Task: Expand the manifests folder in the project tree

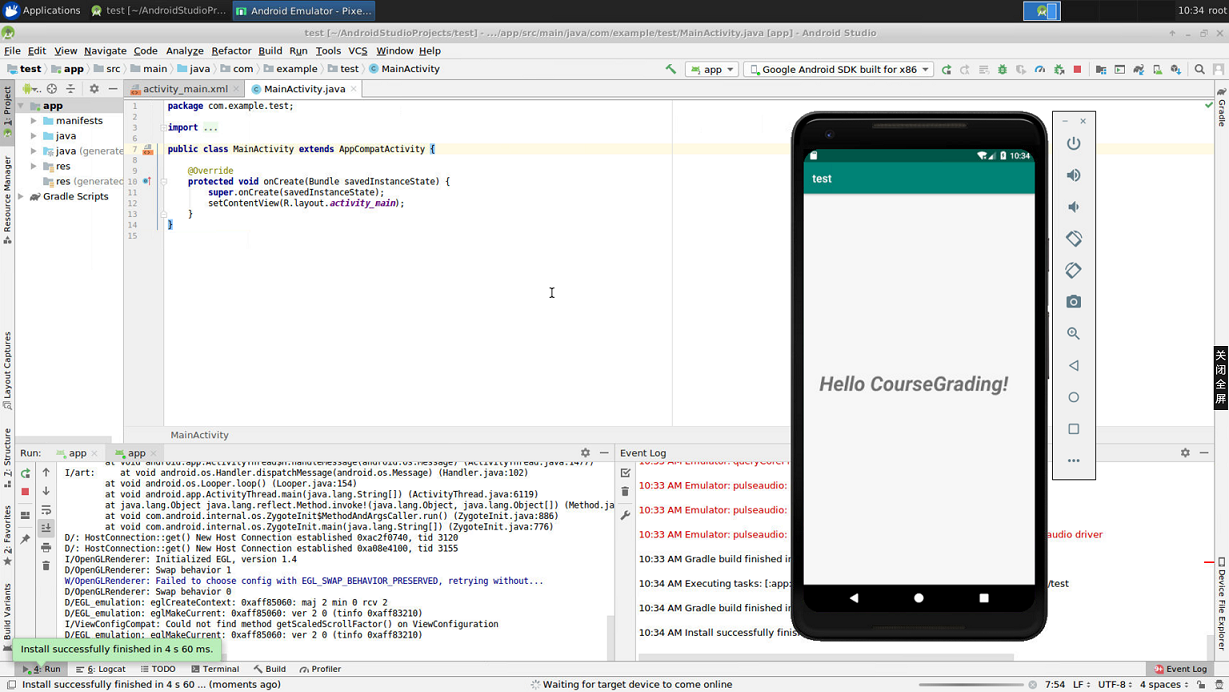Action: click(x=33, y=121)
